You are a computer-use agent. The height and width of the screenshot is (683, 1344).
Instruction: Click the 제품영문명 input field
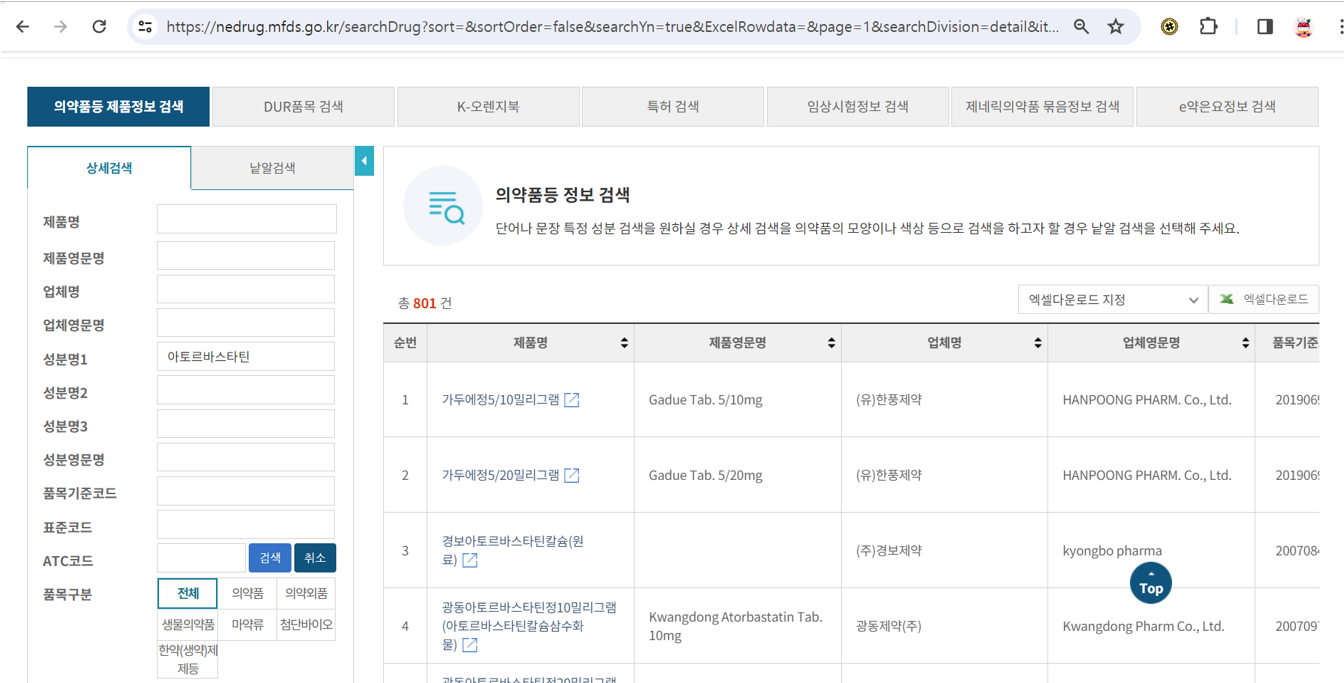[246, 256]
